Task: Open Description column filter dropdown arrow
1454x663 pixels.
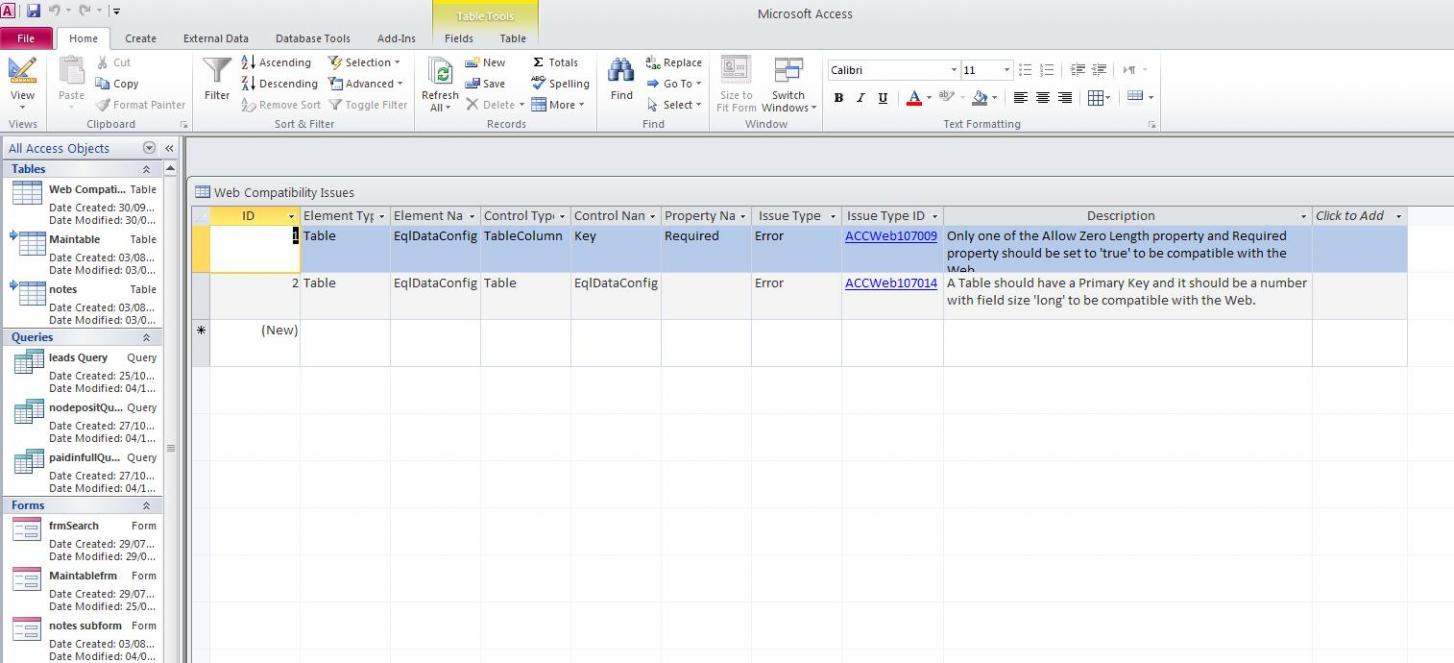Action: click(1304, 216)
